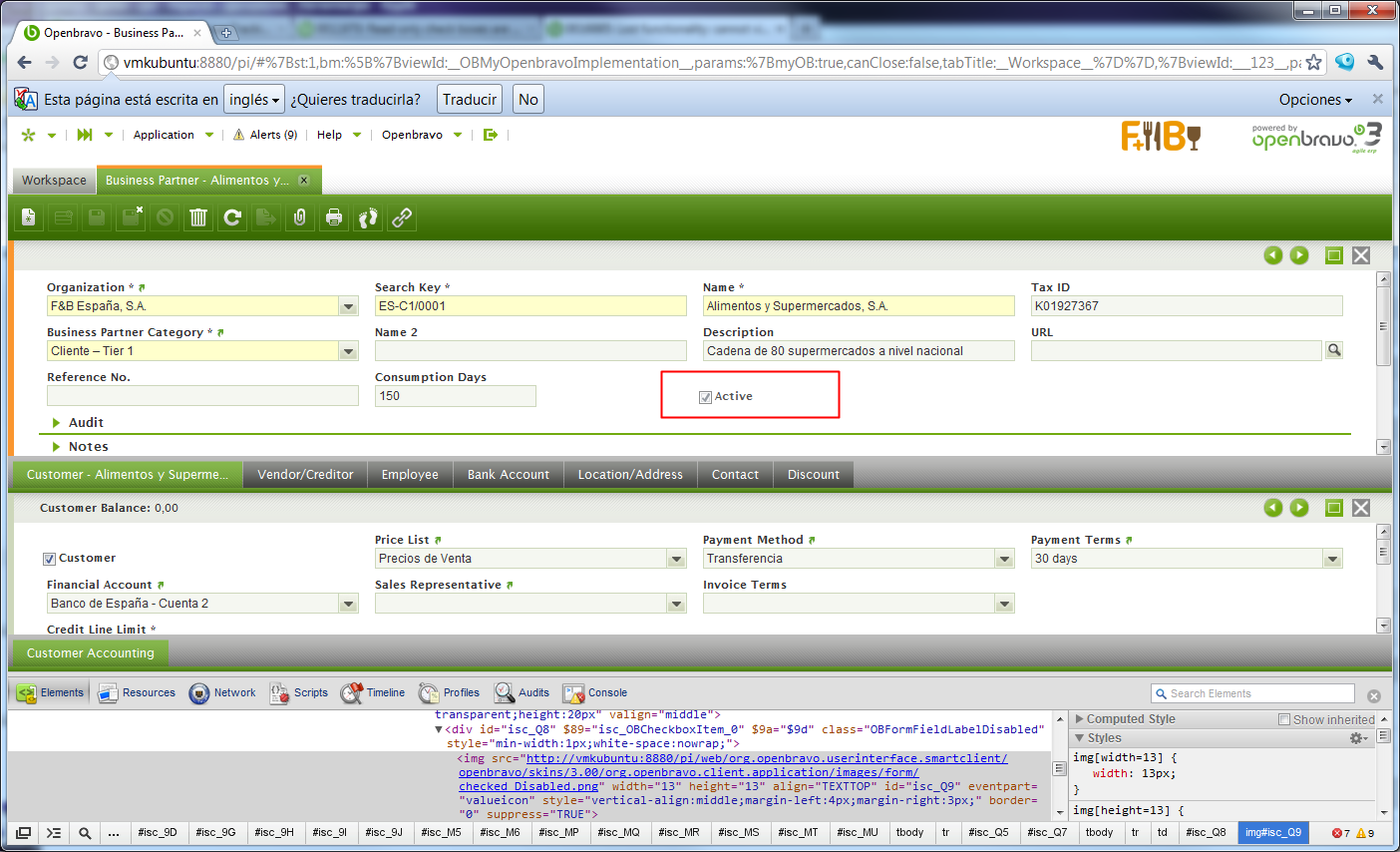Click the Traducir button

469,100
